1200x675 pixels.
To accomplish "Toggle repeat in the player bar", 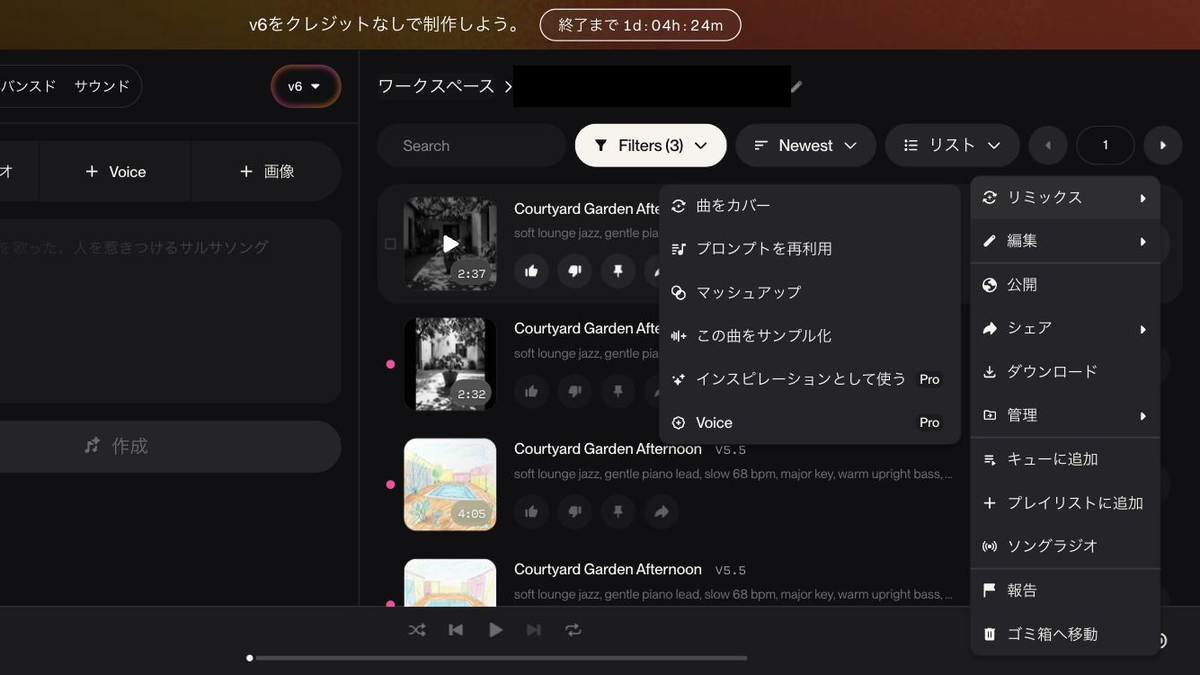I will 573,630.
